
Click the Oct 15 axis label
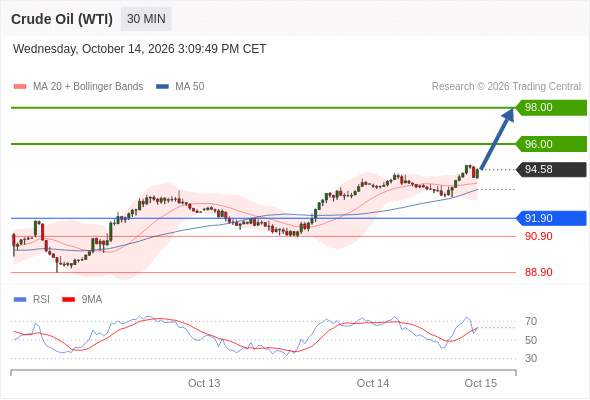coord(481,383)
